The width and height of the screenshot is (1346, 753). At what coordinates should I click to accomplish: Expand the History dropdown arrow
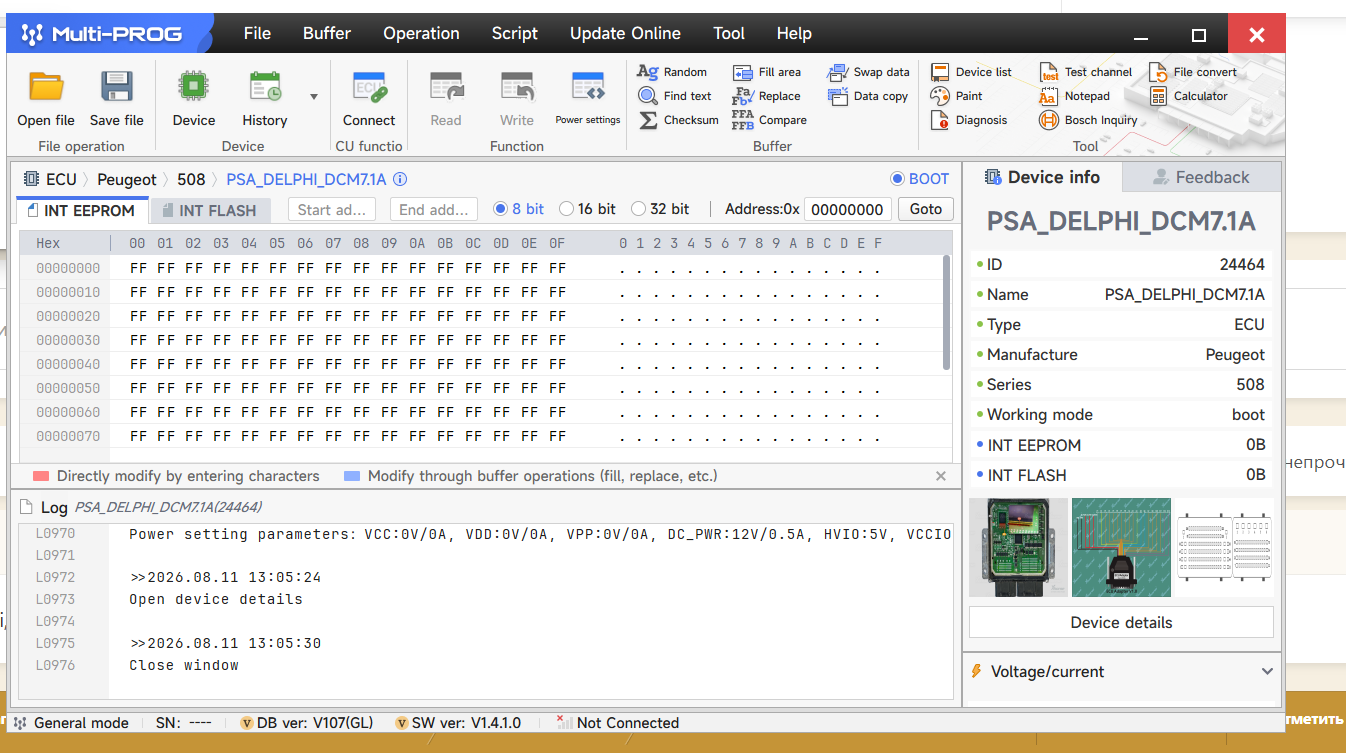(x=314, y=97)
